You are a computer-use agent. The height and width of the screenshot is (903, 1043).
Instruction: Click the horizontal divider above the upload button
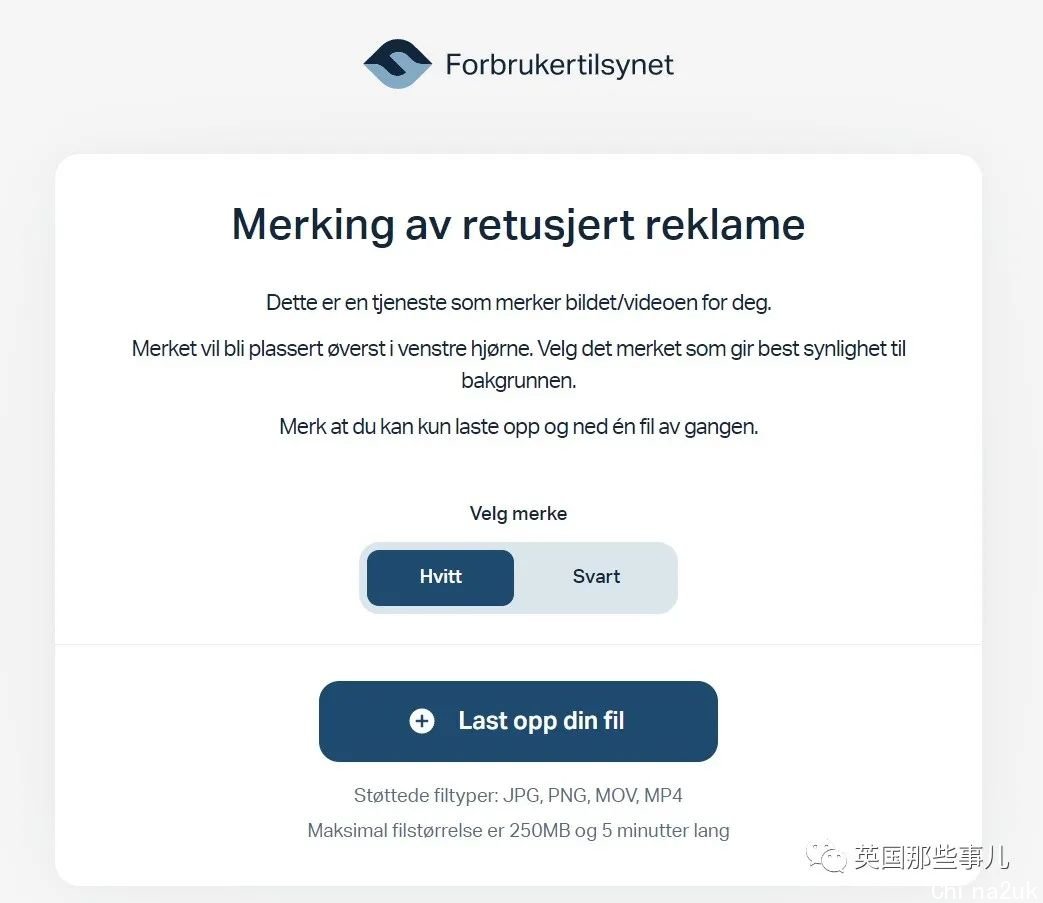pyautogui.click(x=518, y=644)
